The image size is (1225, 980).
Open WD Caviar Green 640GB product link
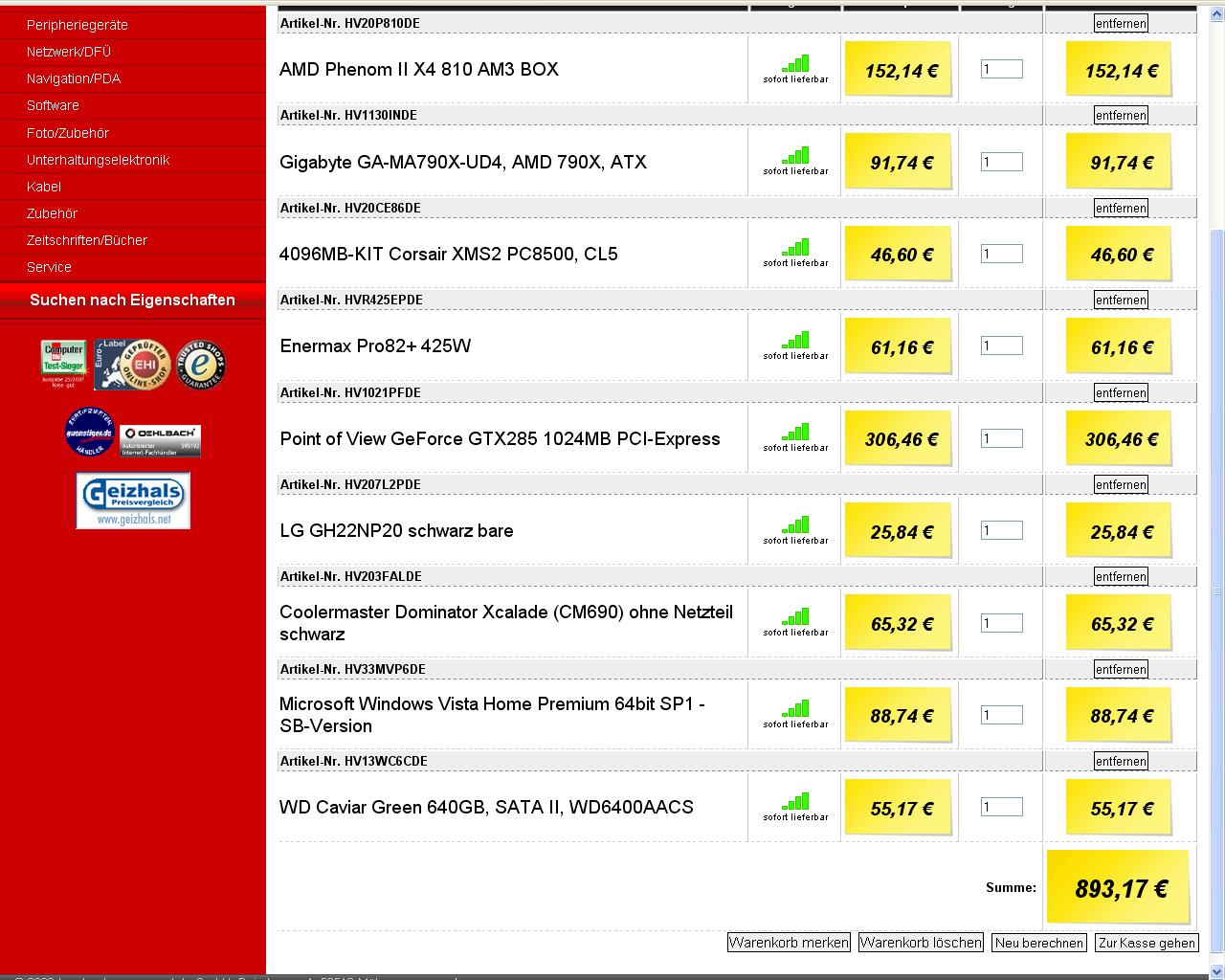click(486, 807)
